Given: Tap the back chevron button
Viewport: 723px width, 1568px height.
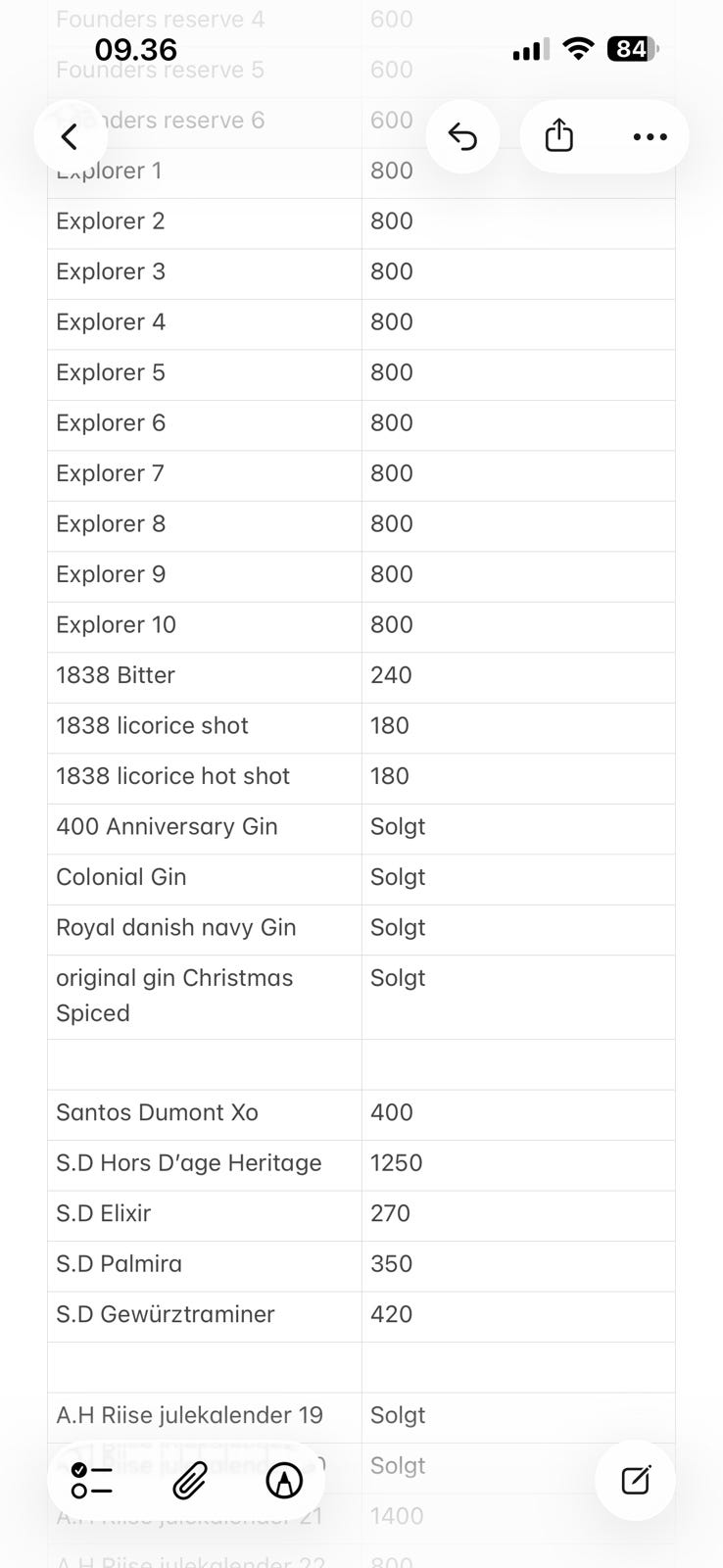Looking at the screenshot, I should pyautogui.click(x=70, y=136).
